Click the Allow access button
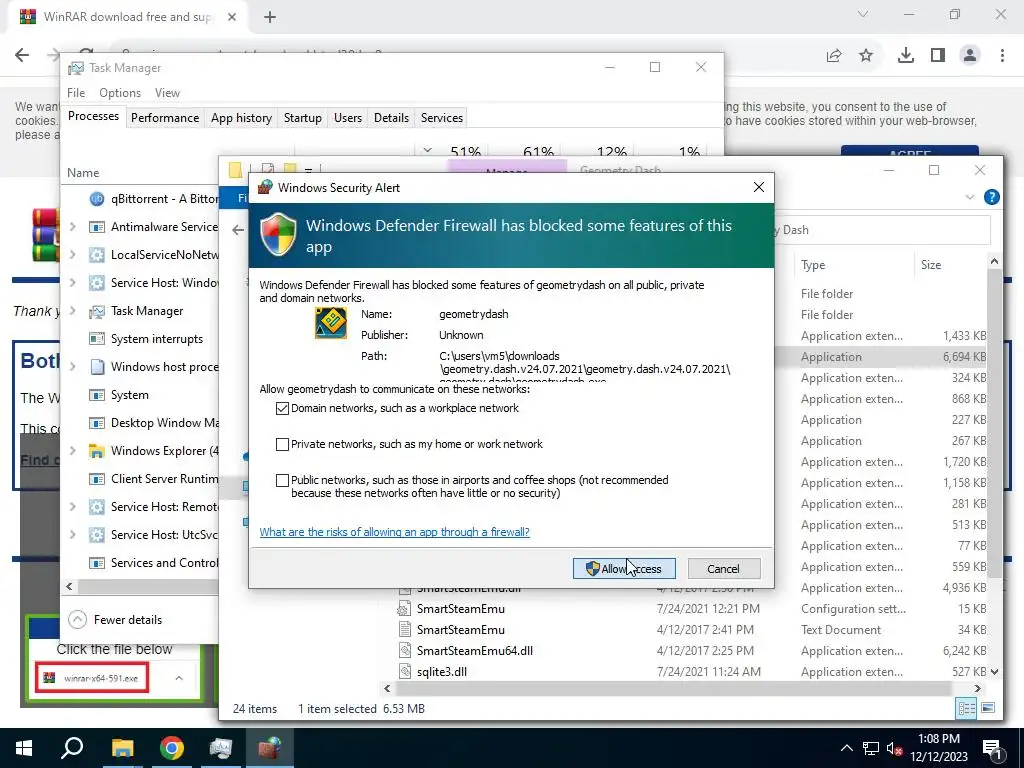This screenshot has width=1024, height=768. (x=624, y=569)
